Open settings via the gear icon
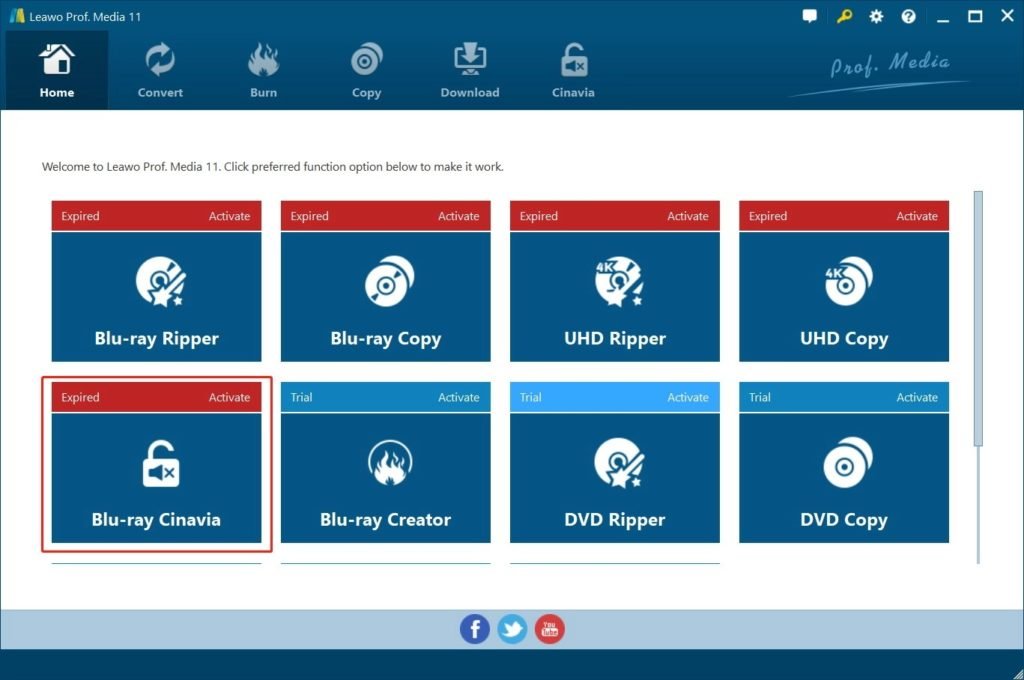 [x=876, y=16]
